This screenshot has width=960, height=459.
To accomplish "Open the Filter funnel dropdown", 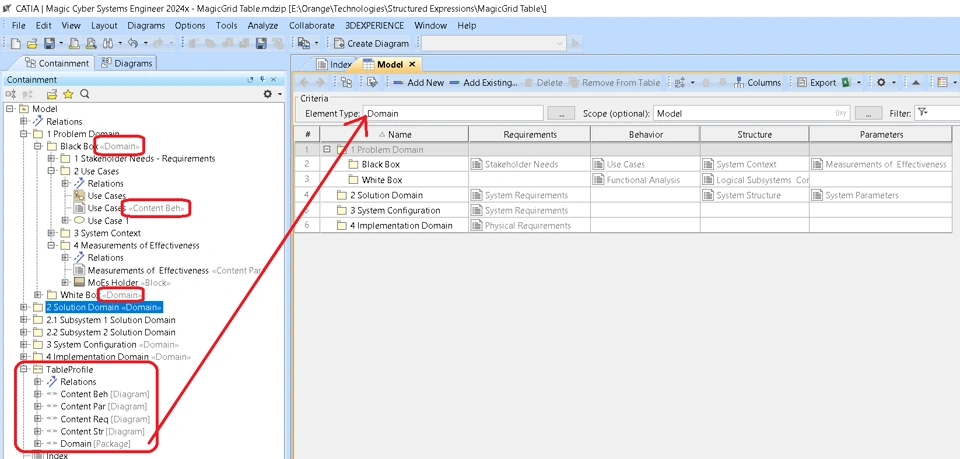I will (923, 113).
